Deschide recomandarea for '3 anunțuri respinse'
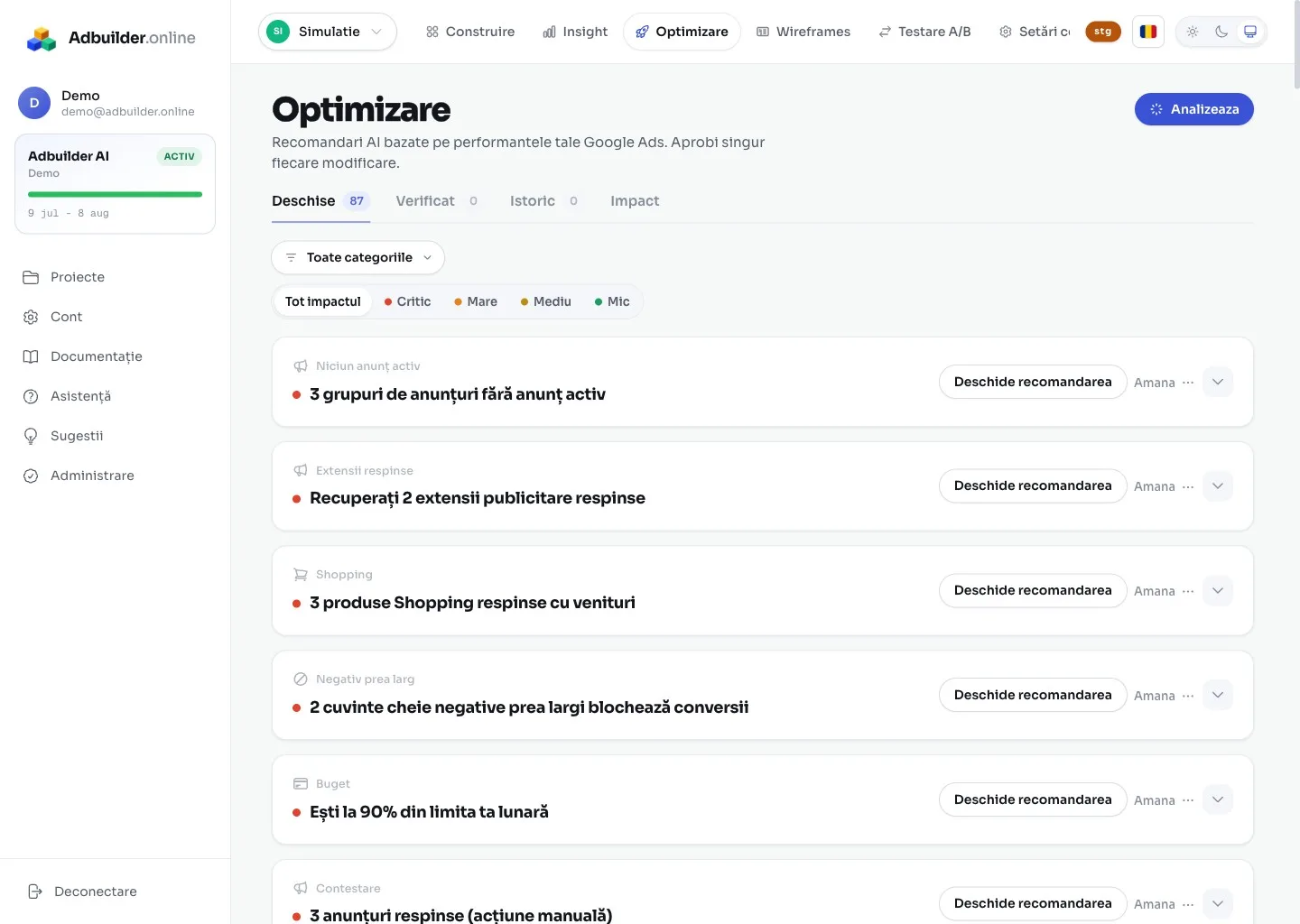Screen dimensions: 1300x924 click(1033, 903)
